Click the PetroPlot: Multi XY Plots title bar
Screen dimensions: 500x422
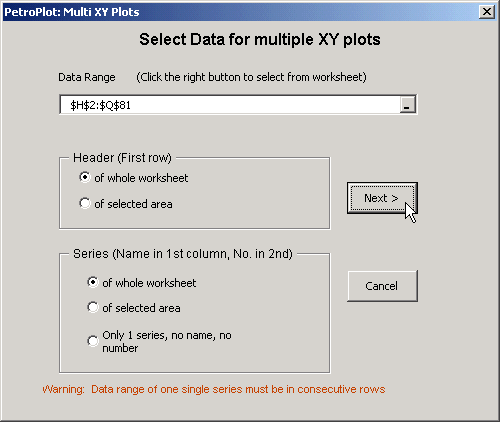pos(240,12)
